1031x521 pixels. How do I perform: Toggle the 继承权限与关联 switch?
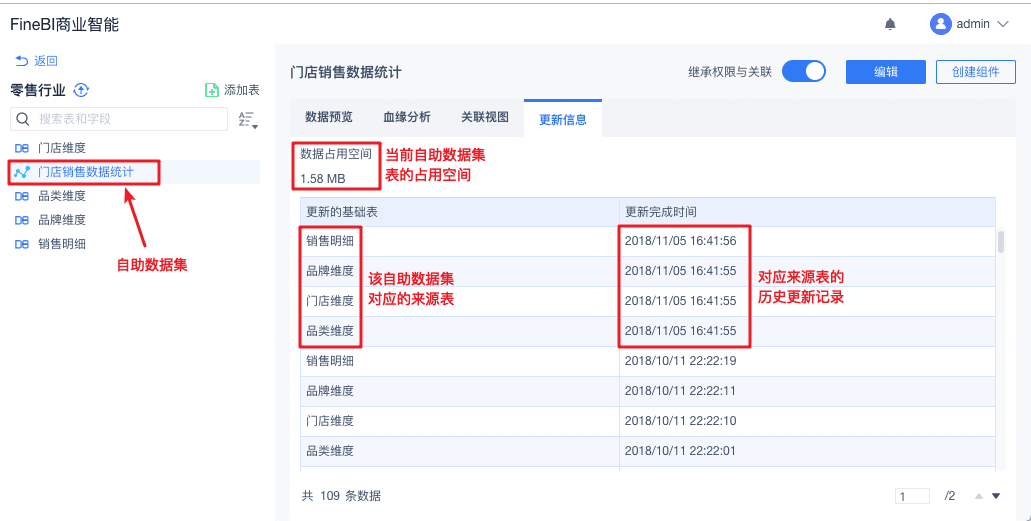(803, 71)
